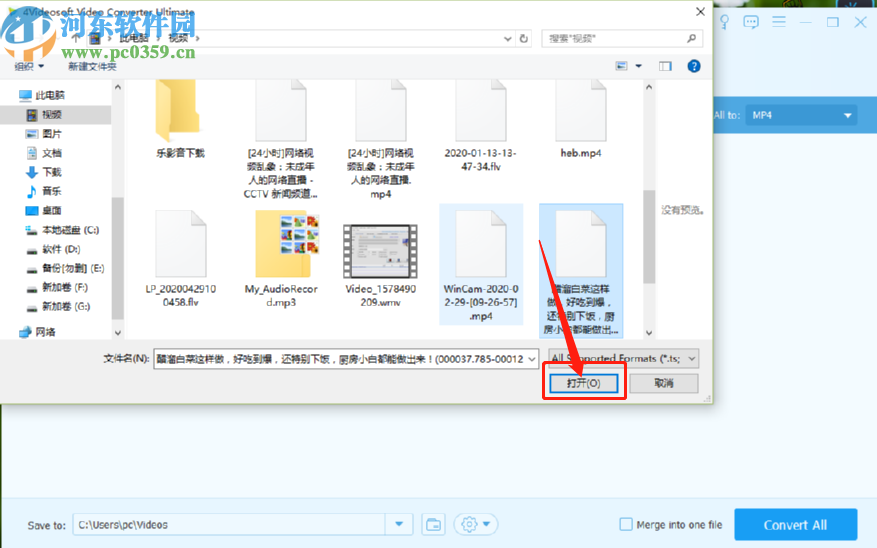Click 新建文件夹 new folder
The width and height of the screenshot is (877, 548).
[x=92, y=67]
